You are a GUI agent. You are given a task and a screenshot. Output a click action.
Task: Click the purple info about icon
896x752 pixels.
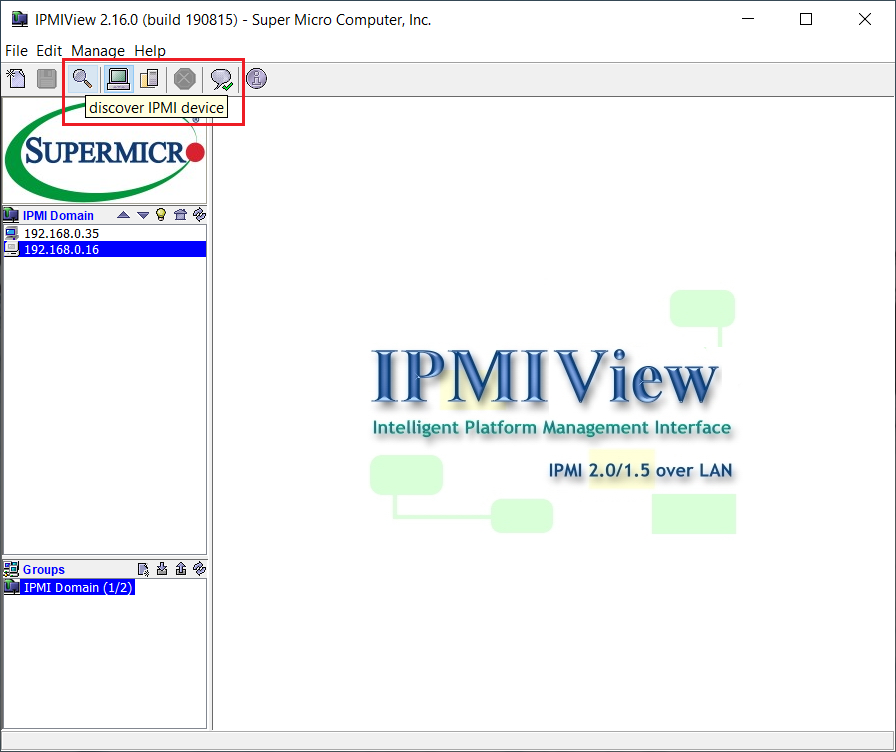[x=257, y=78]
